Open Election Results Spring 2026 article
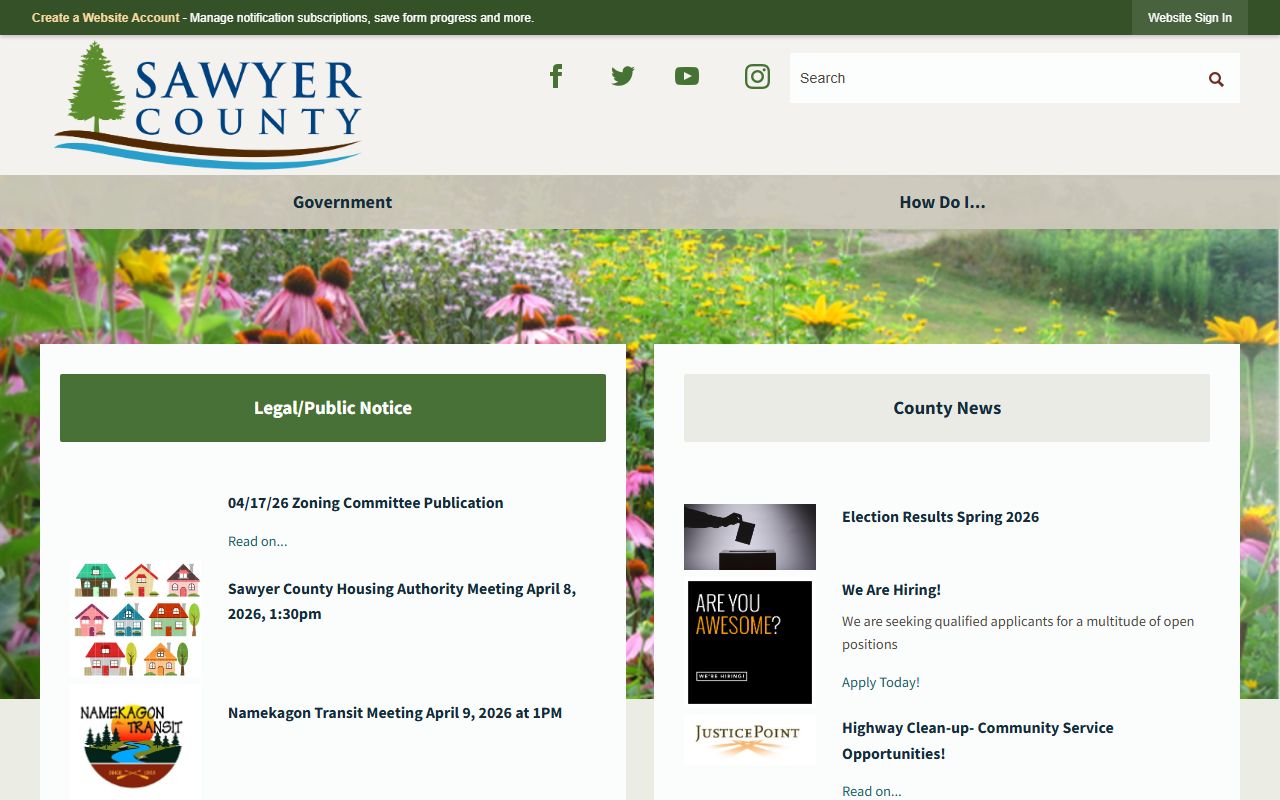 (x=940, y=517)
